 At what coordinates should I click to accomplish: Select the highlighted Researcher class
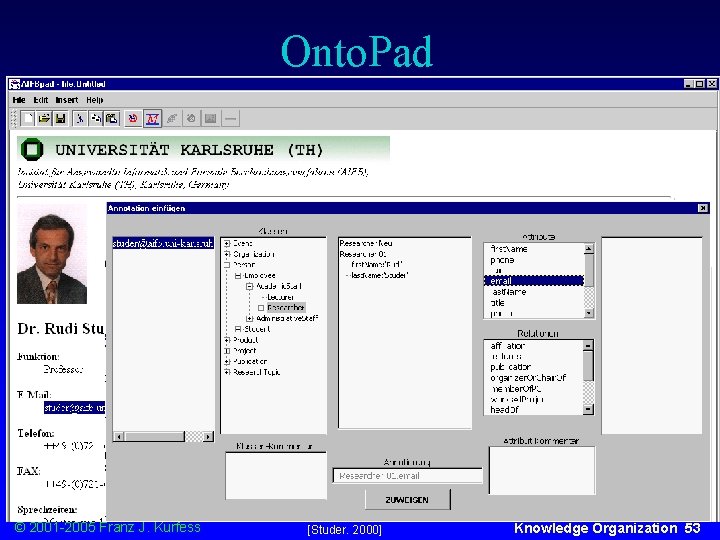coord(286,308)
